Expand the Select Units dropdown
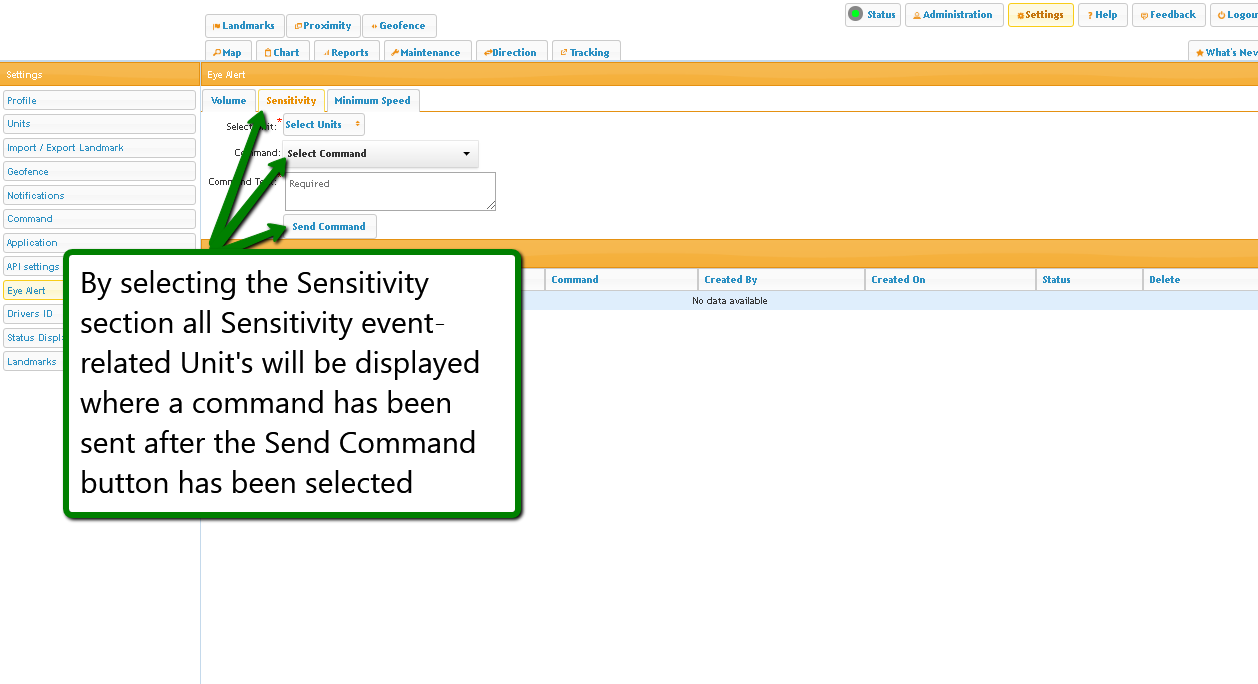Viewport: 1258px width, 684px height. [x=323, y=125]
